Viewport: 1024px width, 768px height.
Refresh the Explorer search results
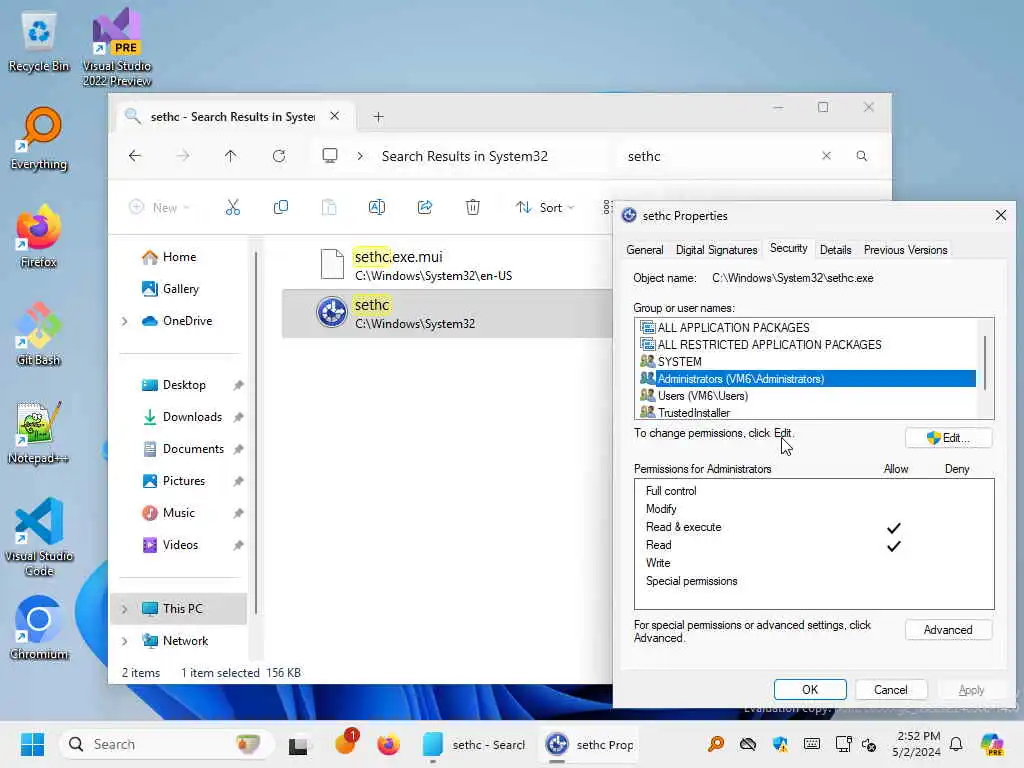tap(279, 156)
